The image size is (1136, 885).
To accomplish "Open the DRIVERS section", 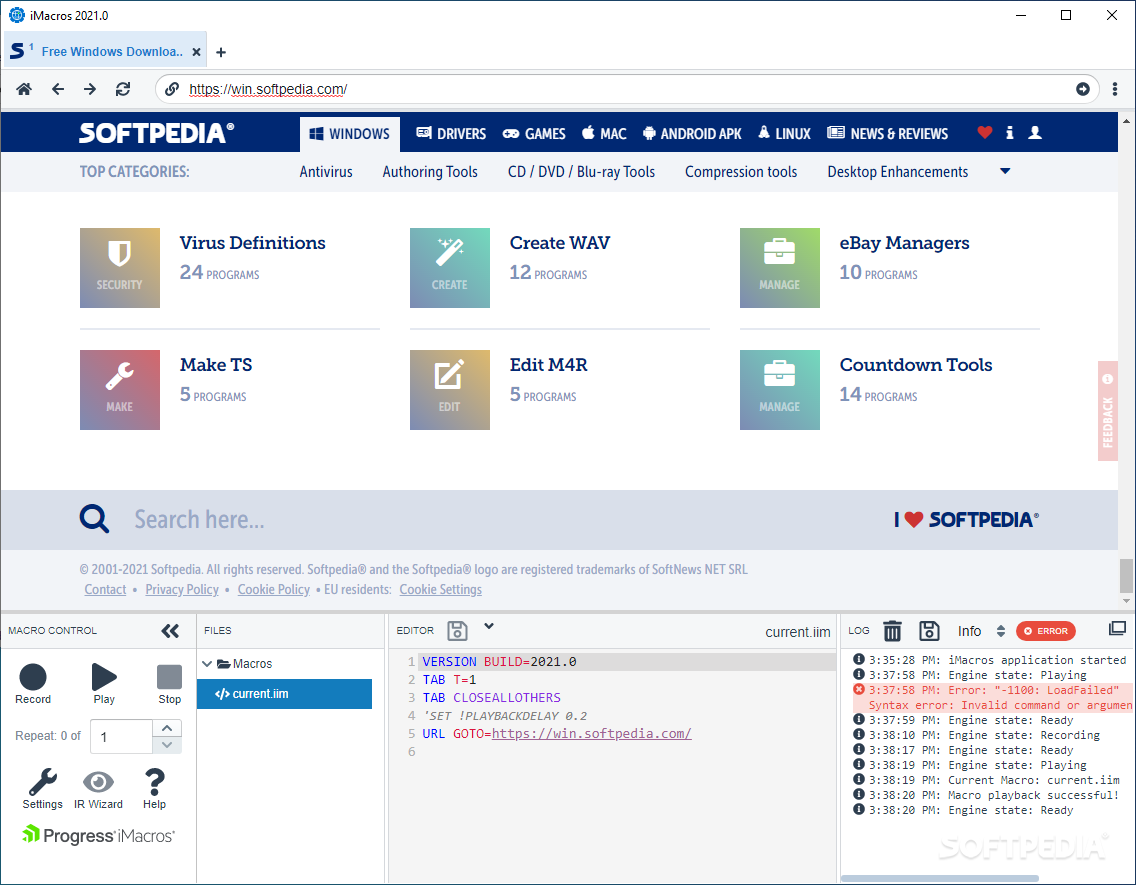I will 451,134.
